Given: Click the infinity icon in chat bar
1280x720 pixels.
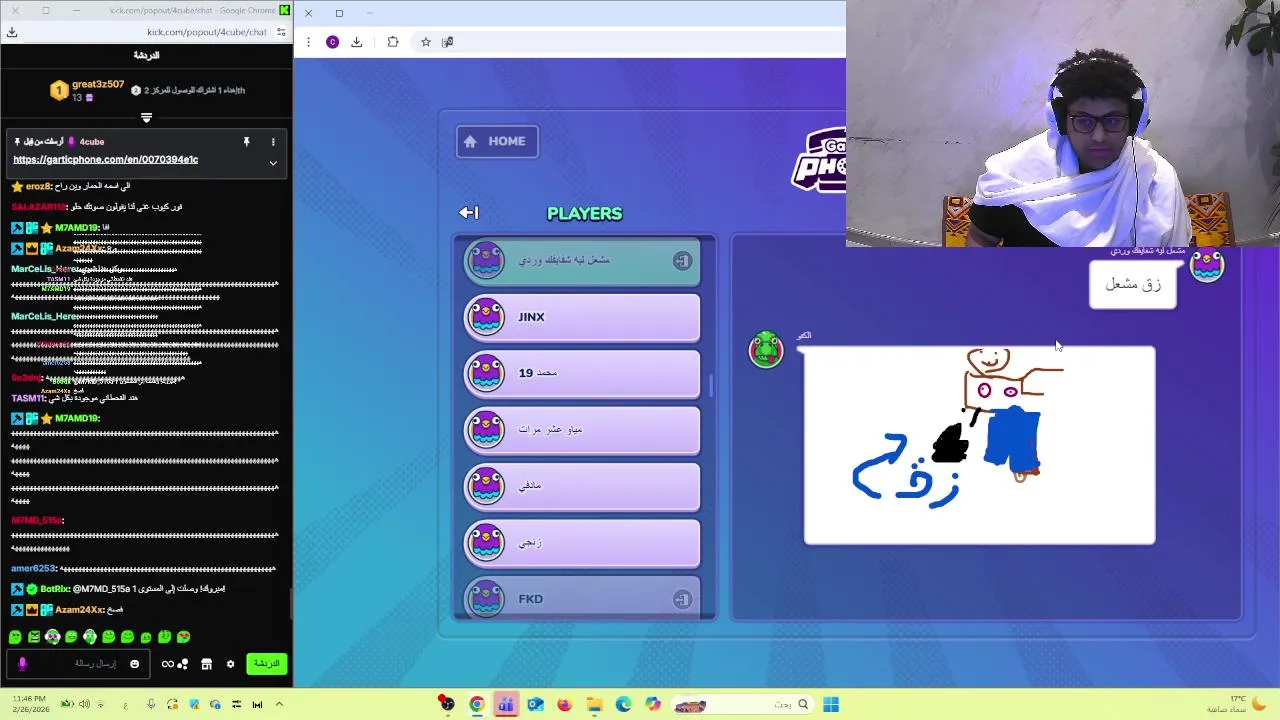Looking at the screenshot, I should click(x=167, y=664).
